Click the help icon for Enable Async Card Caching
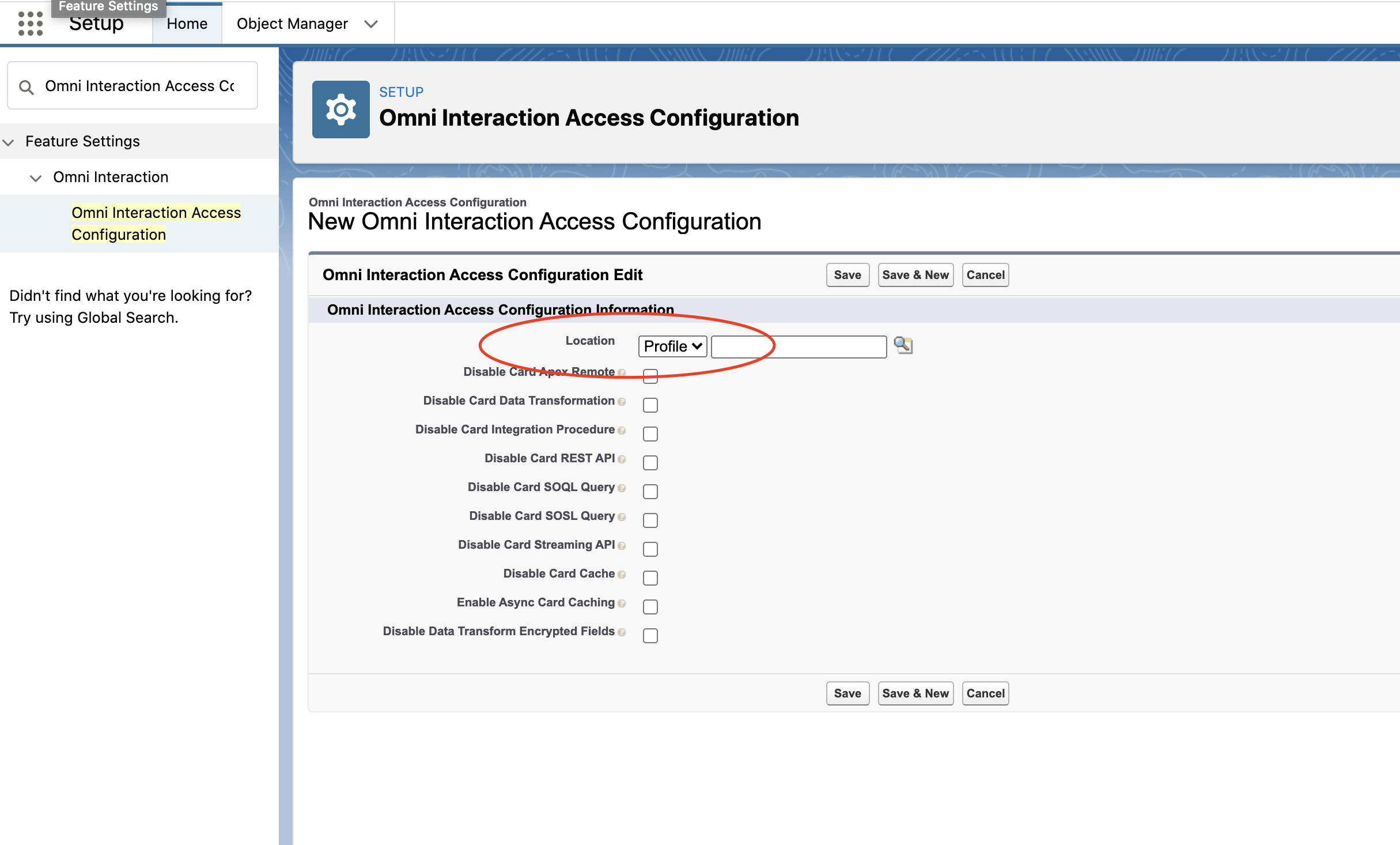1400x845 pixels. point(622,603)
